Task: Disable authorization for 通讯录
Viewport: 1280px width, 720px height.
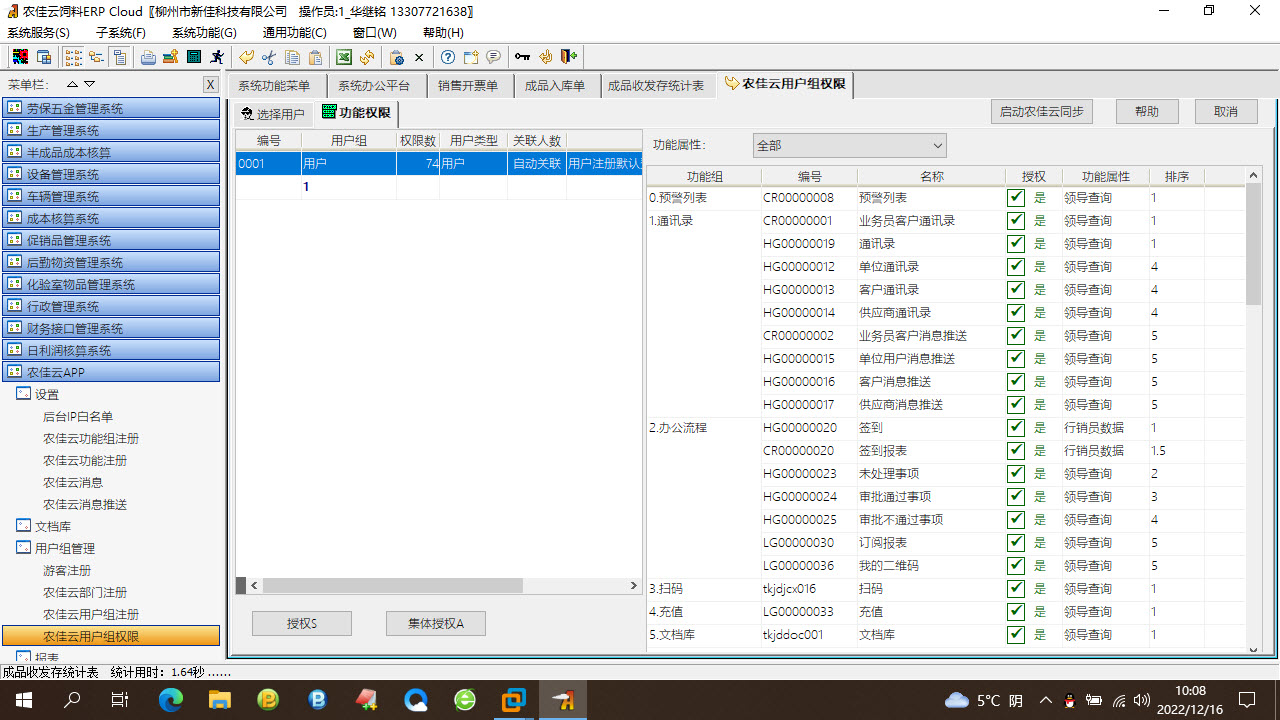Action: pyautogui.click(x=1016, y=243)
